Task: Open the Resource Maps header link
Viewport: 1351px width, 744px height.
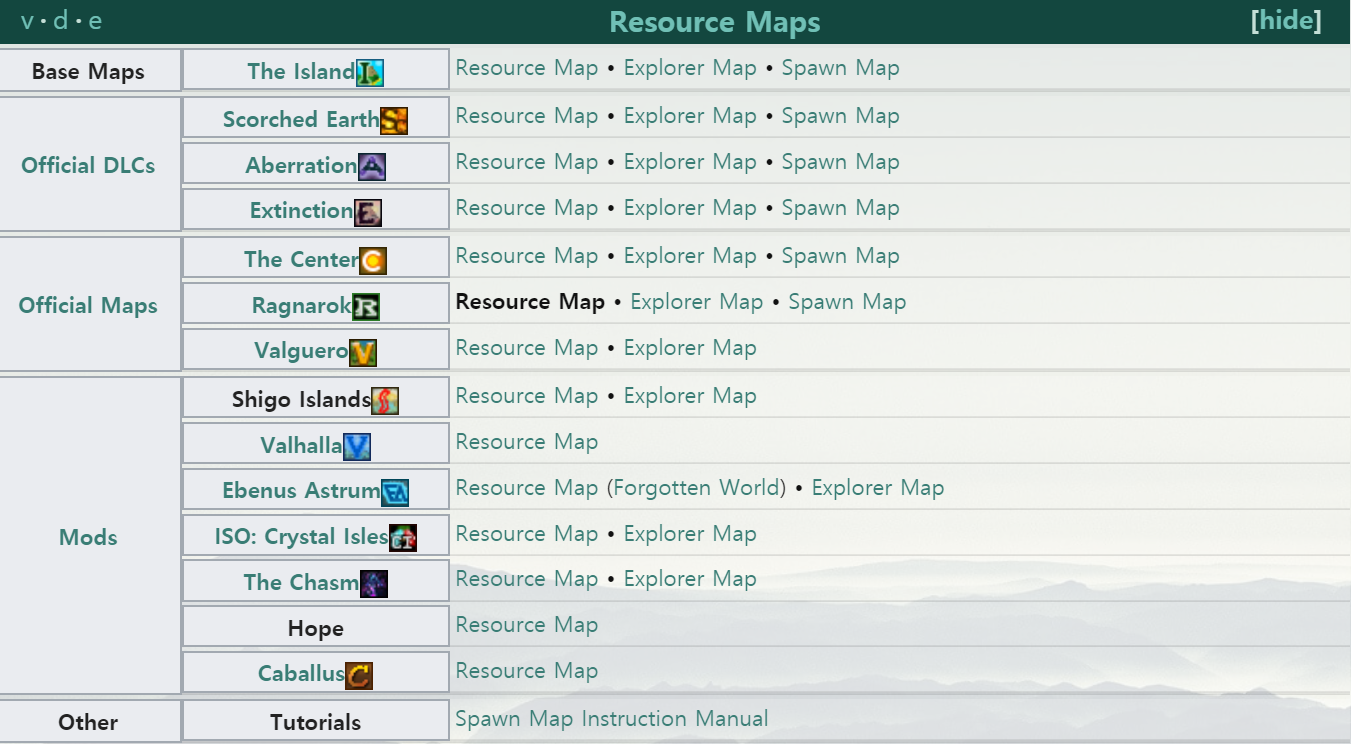Action: coord(715,22)
